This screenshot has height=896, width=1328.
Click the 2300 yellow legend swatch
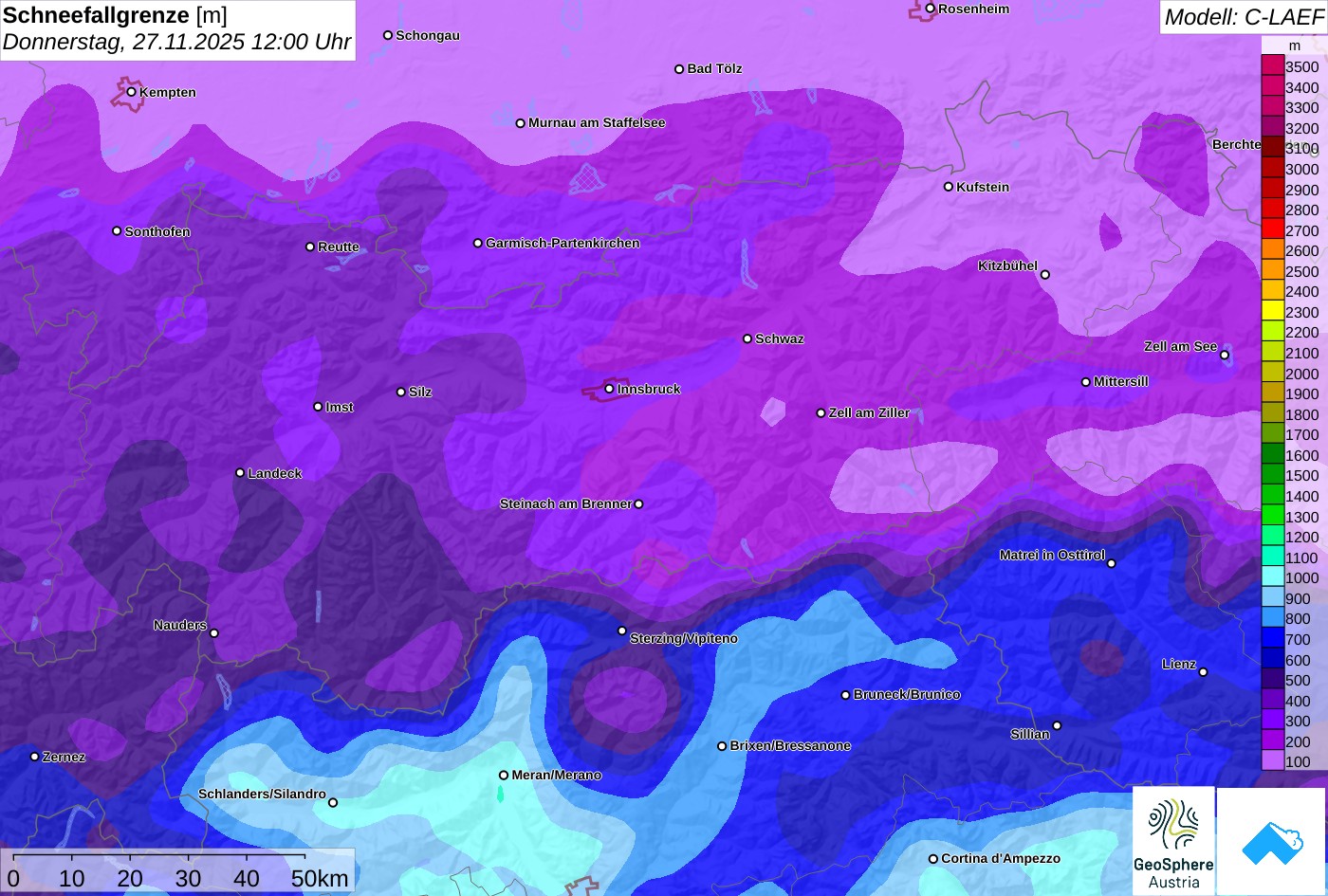coord(1272,312)
